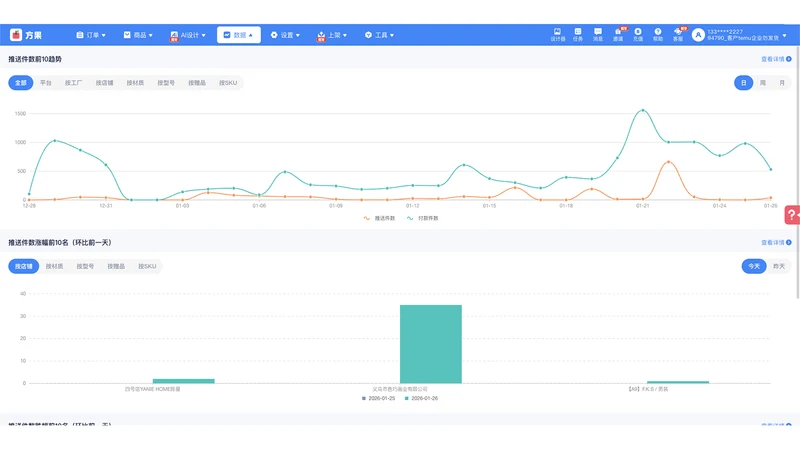Select 按型号 in the growth ranking section
Viewport: 800px width, 450px height.
tap(85, 266)
